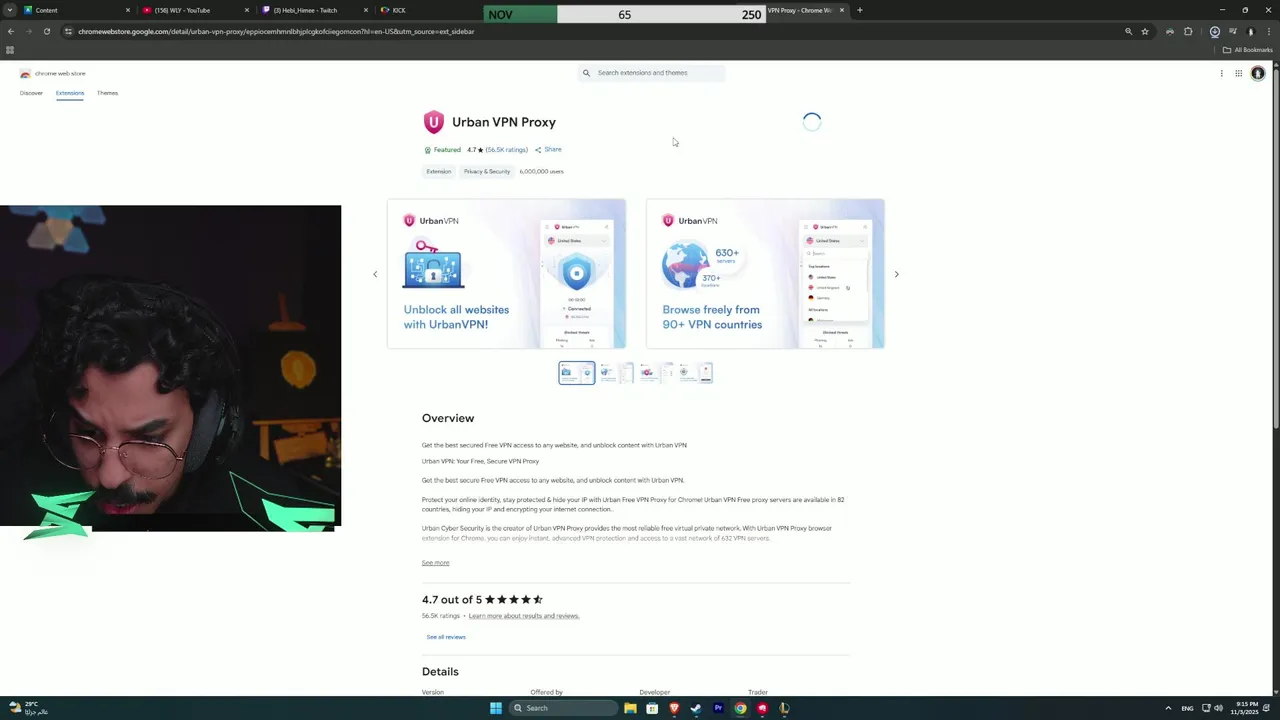Show previous screenshot with the left arrow

coord(375,274)
